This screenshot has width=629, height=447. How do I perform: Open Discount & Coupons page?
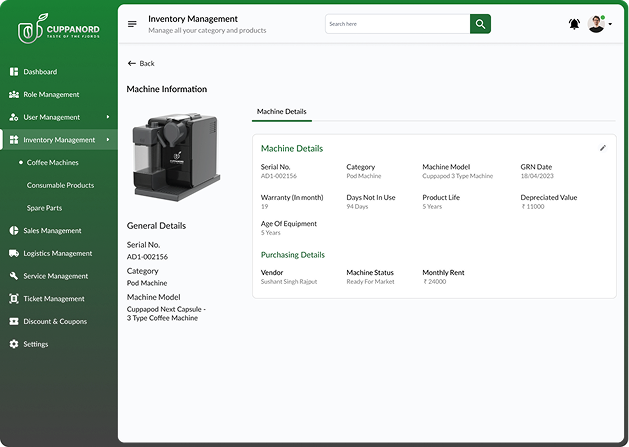coord(55,321)
